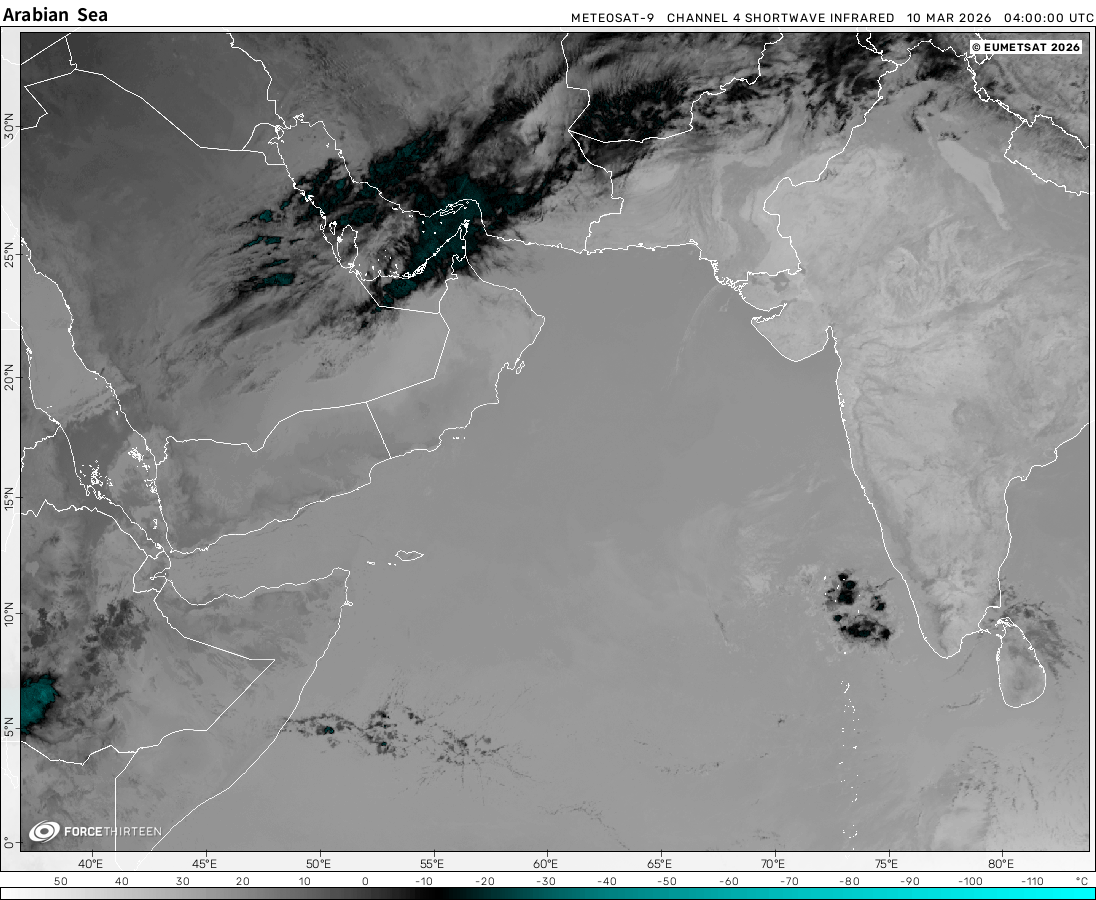
Task: Click the 80°E longitude tick label
Action: point(1000,863)
